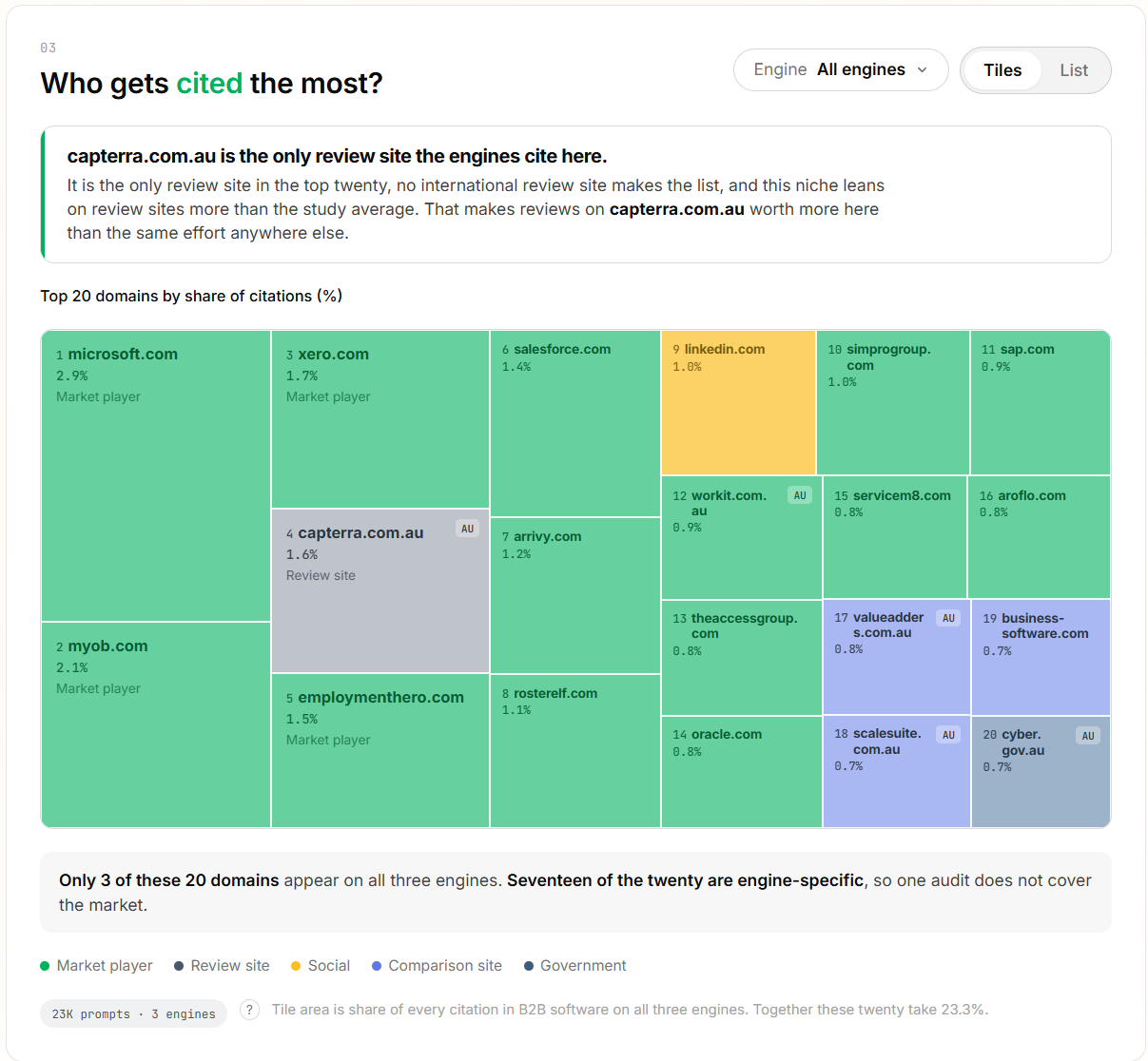Screen dimensions: 1148x1061
Task: Click the AU badge on workit.com.au tile
Action: (800, 495)
